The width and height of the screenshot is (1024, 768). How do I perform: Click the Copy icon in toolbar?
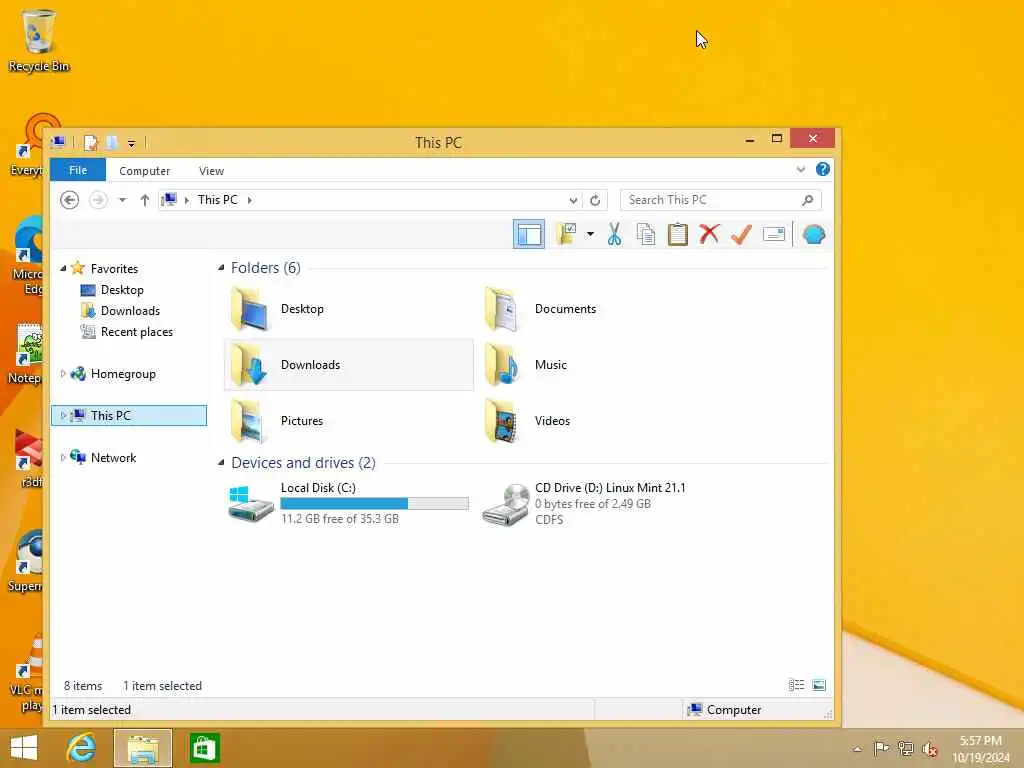(645, 234)
